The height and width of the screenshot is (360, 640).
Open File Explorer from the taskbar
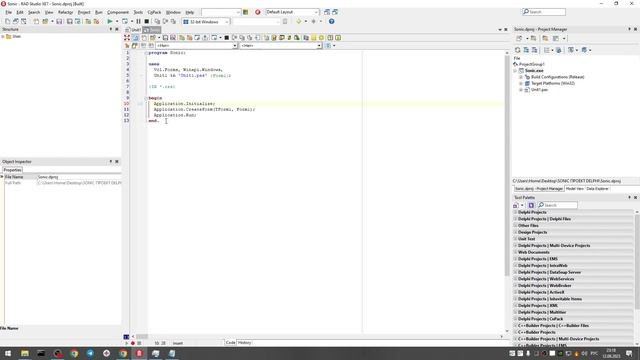click(x=25, y=353)
